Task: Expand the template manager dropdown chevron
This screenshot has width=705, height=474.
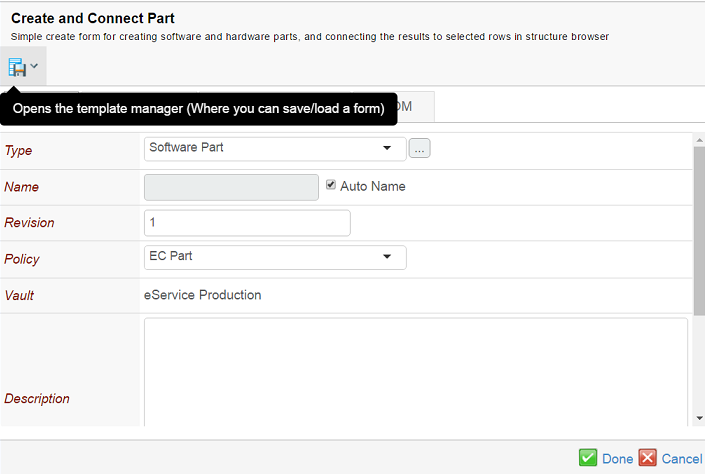Action: coord(35,67)
